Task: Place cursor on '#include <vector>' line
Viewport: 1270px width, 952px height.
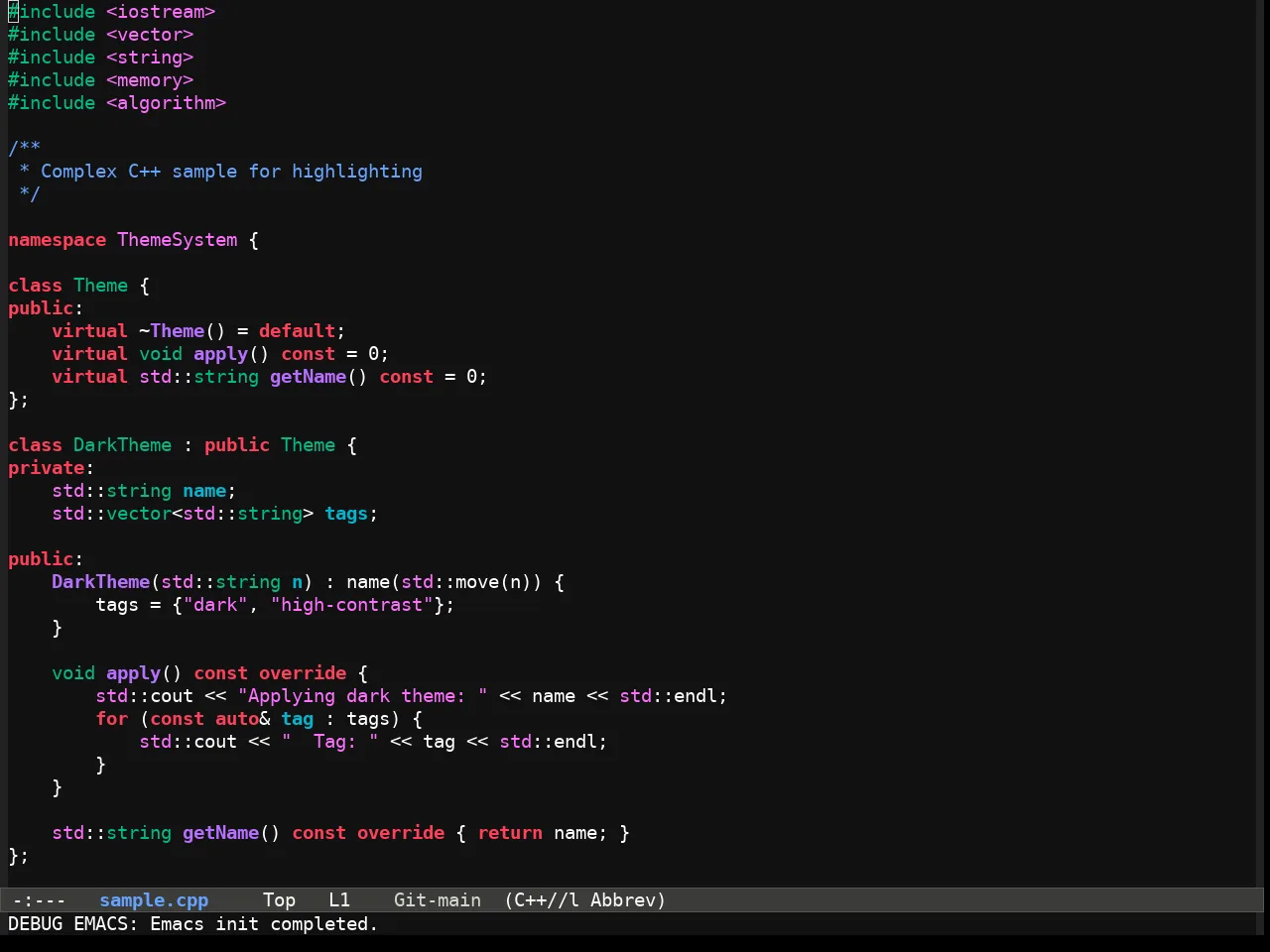Action: [x=101, y=35]
